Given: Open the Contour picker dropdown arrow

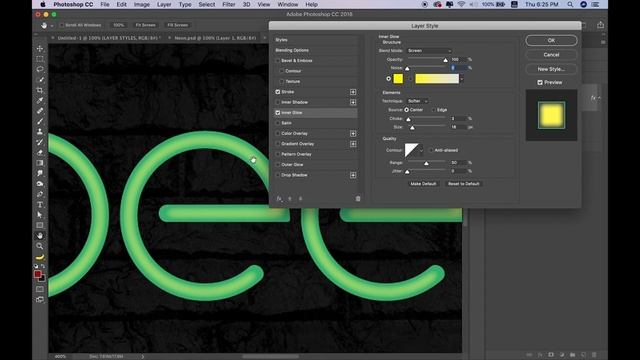Looking at the screenshot, I should (x=421, y=150).
